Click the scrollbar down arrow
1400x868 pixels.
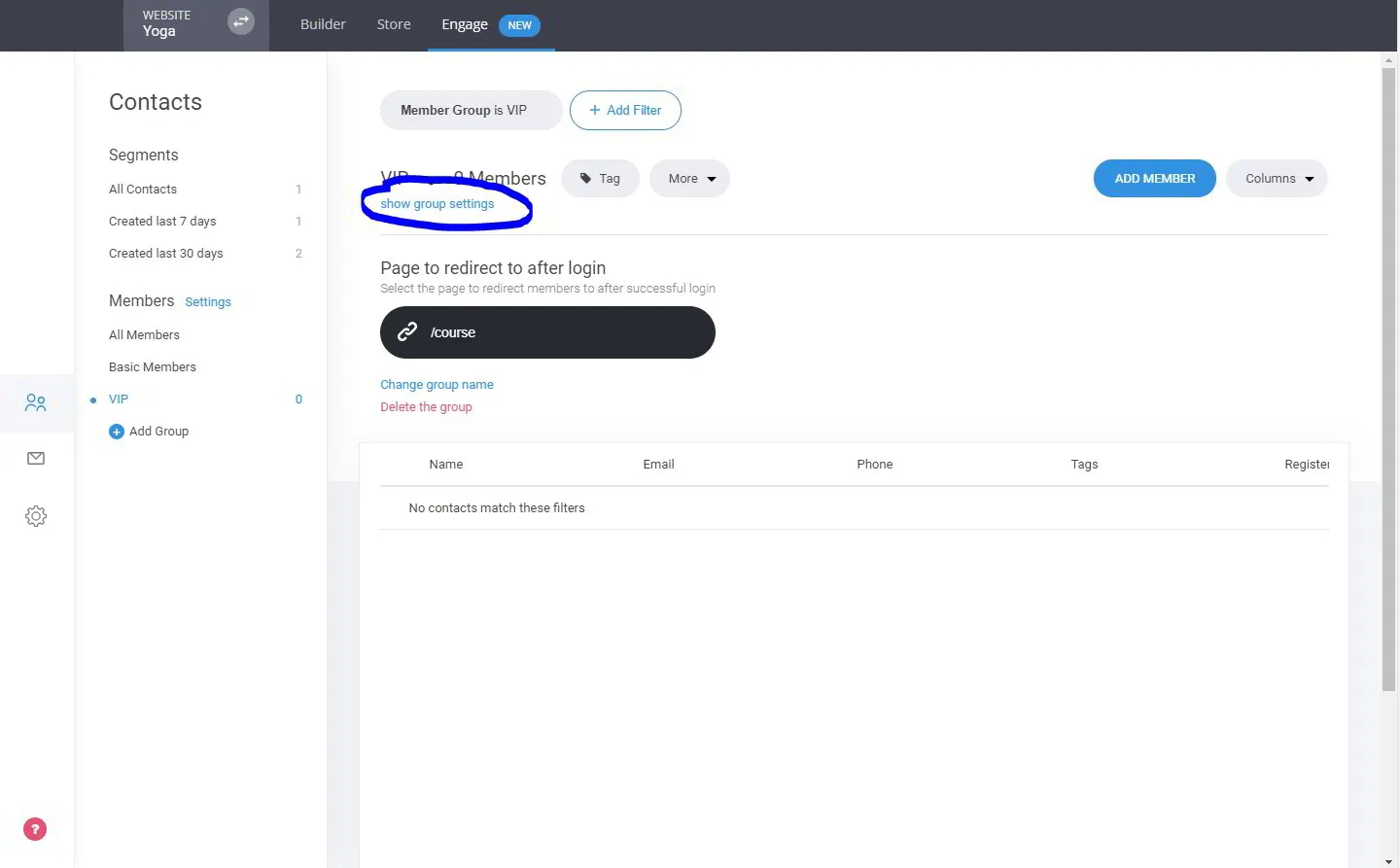point(1387,859)
